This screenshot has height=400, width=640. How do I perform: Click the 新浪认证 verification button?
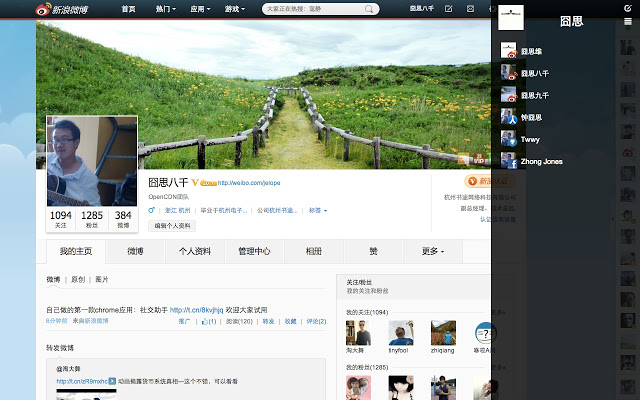pos(489,181)
